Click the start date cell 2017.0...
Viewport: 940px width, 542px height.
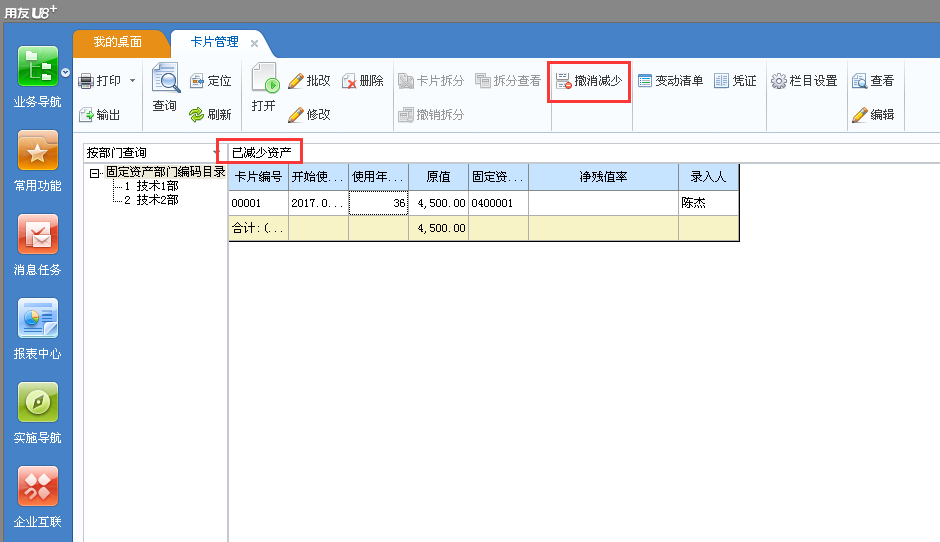click(x=318, y=203)
